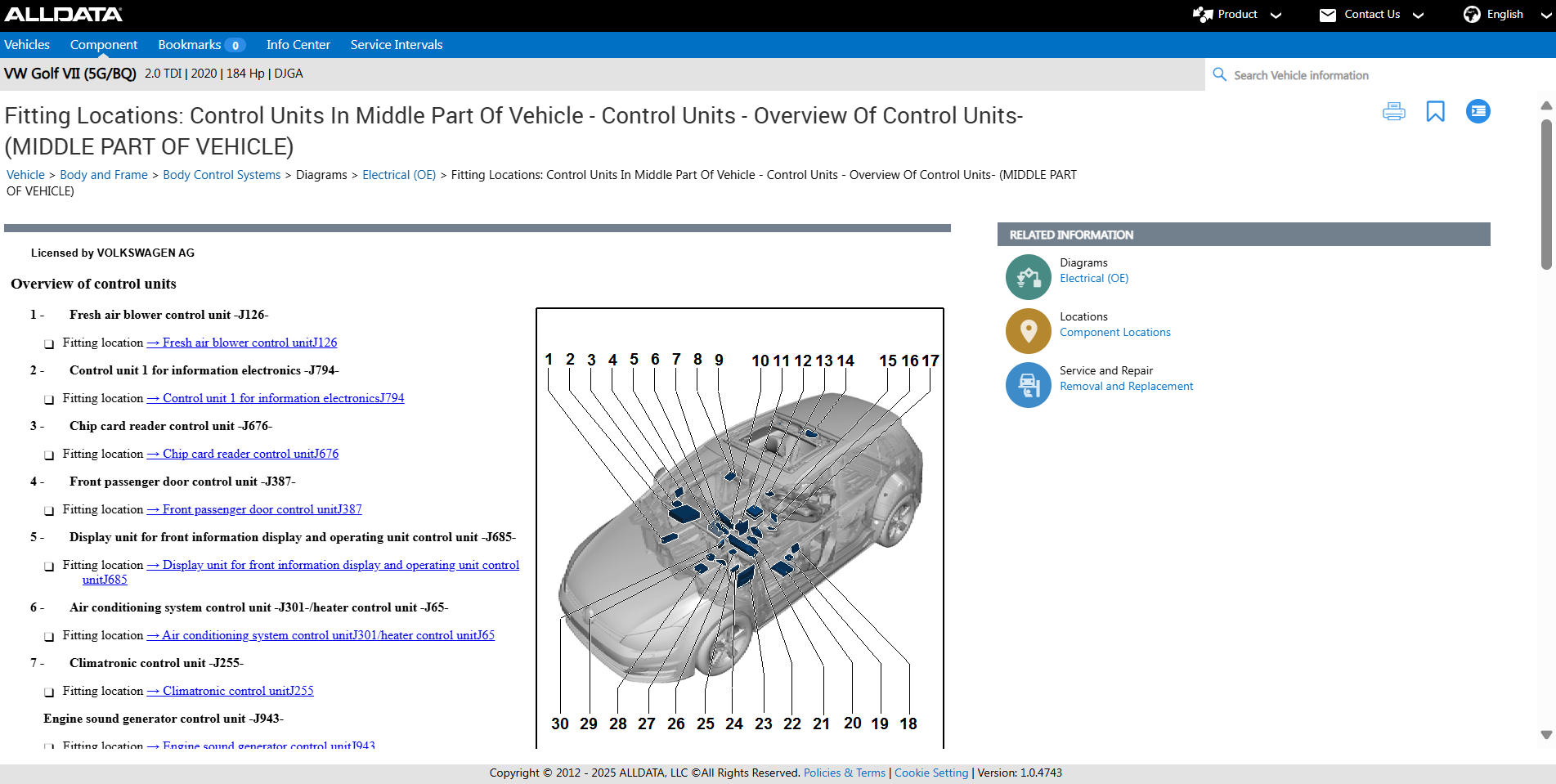Viewport: 1556px width, 784px height.
Task: Open Front passenger door control unit J387 link
Action: click(x=262, y=509)
